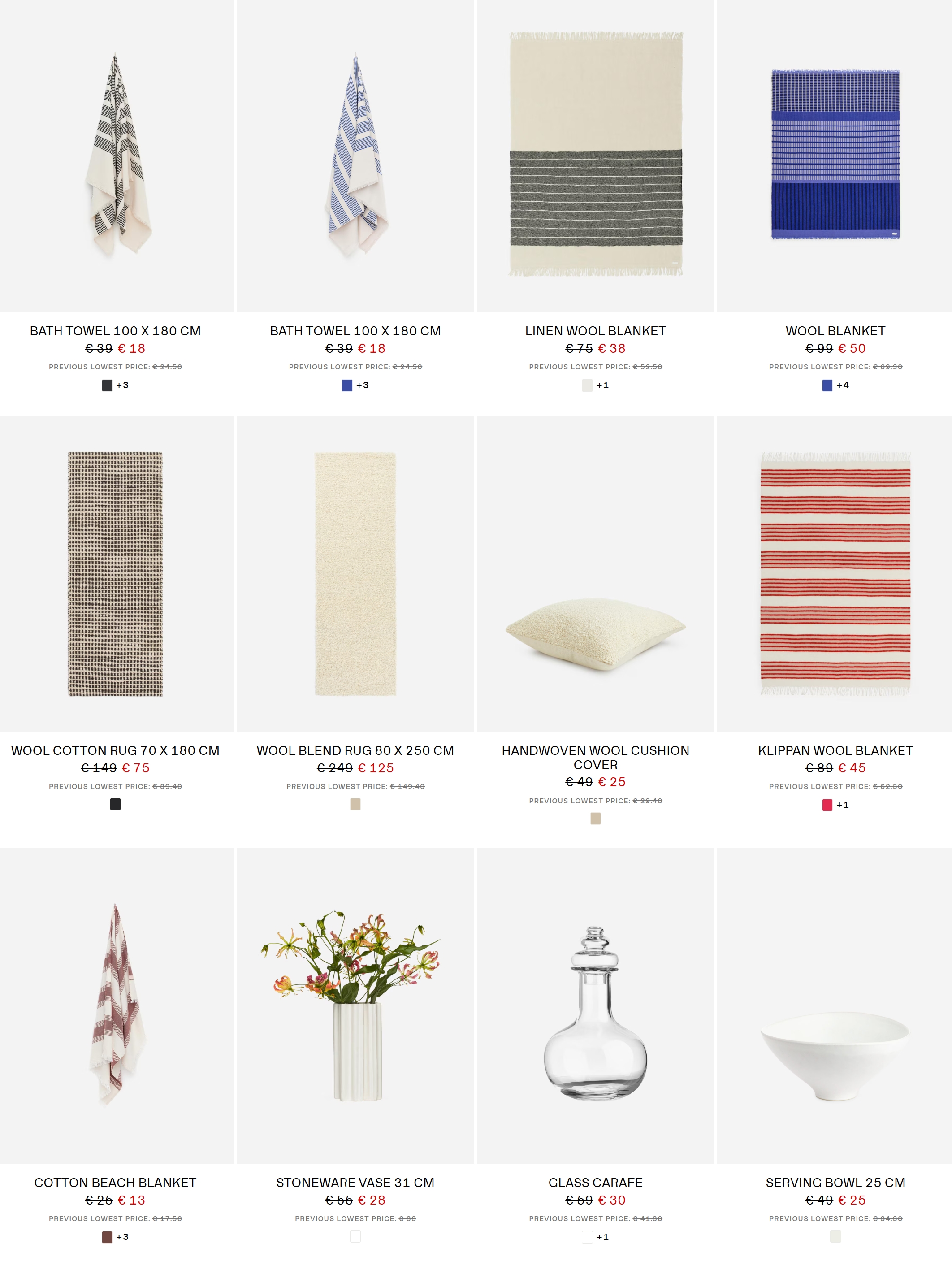Expand +1 color option for Linen Wool Blanket
The height and width of the screenshot is (1261, 952).
point(602,386)
